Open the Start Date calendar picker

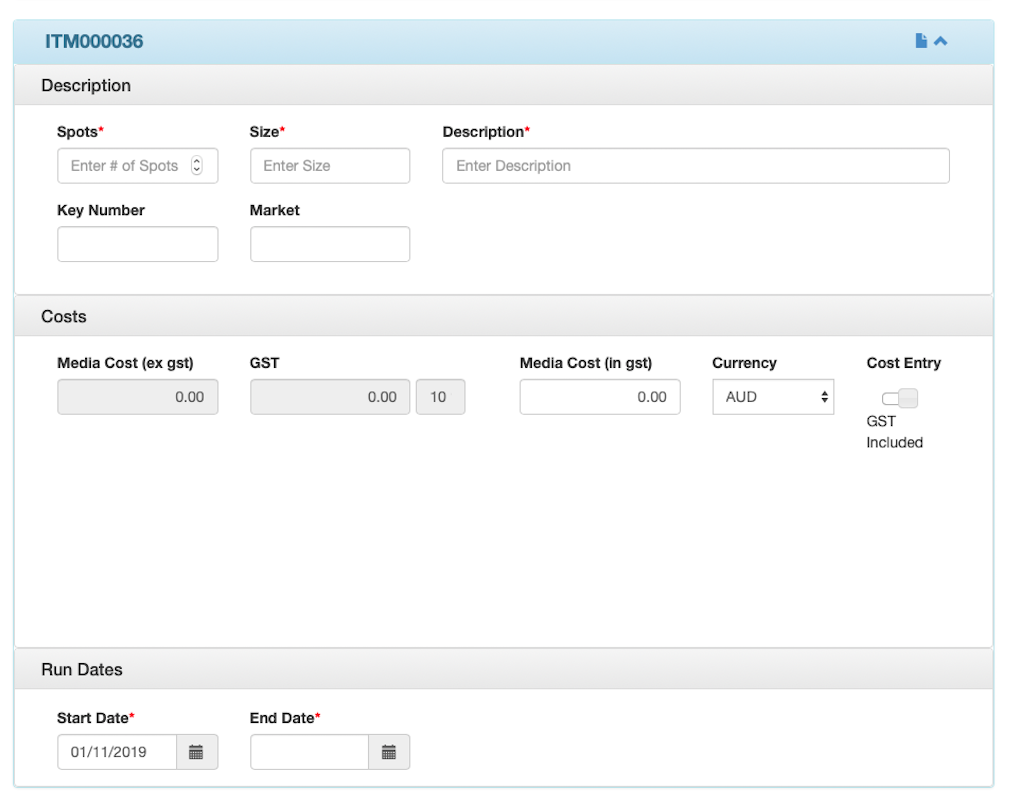pyautogui.click(x=197, y=752)
